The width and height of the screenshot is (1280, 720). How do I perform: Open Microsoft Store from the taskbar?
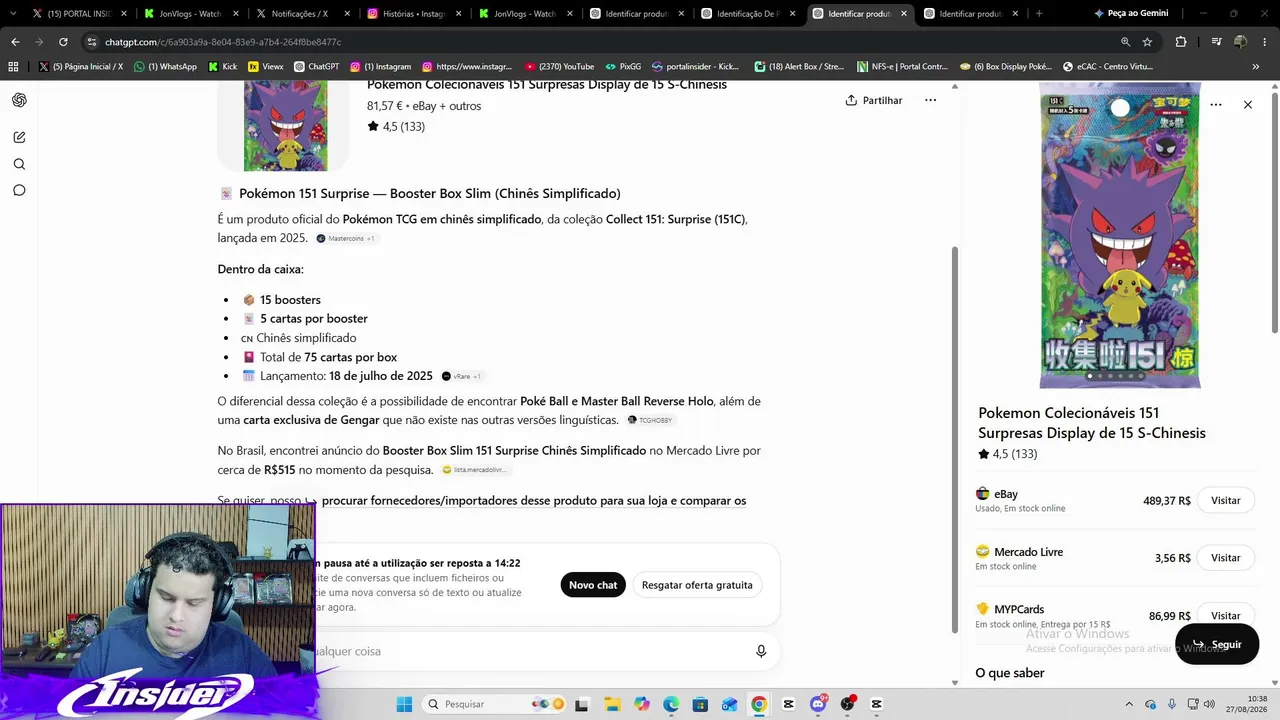click(700, 704)
